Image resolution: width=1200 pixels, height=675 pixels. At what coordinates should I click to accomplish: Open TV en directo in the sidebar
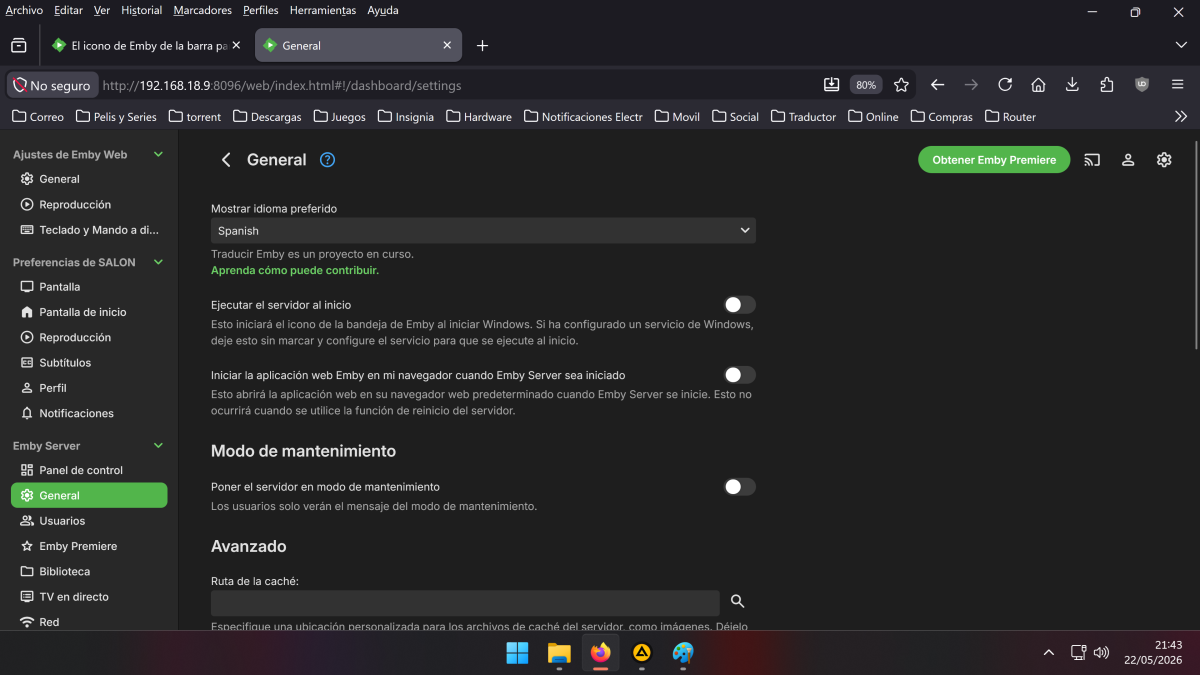(89, 597)
